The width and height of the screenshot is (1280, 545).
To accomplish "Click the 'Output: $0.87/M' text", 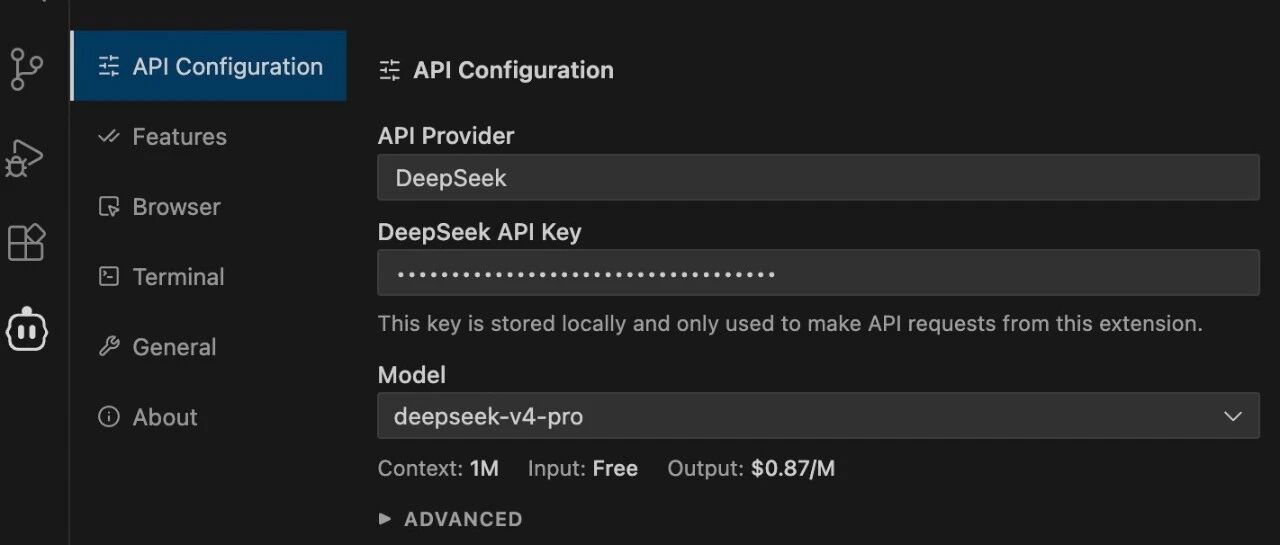I will [751, 468].
